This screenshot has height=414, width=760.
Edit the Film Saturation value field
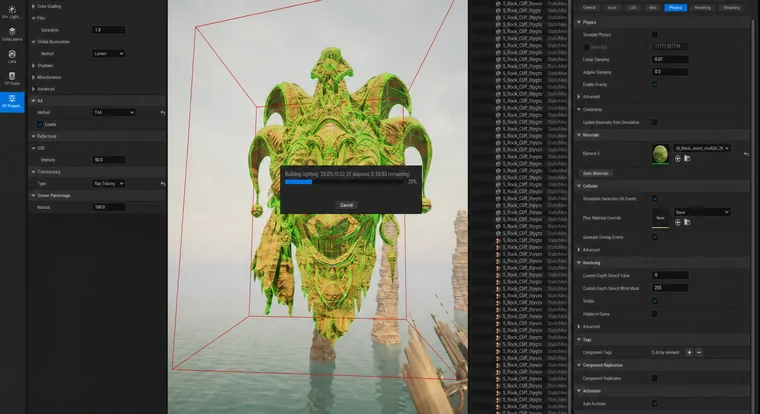[x=109, y=30]
